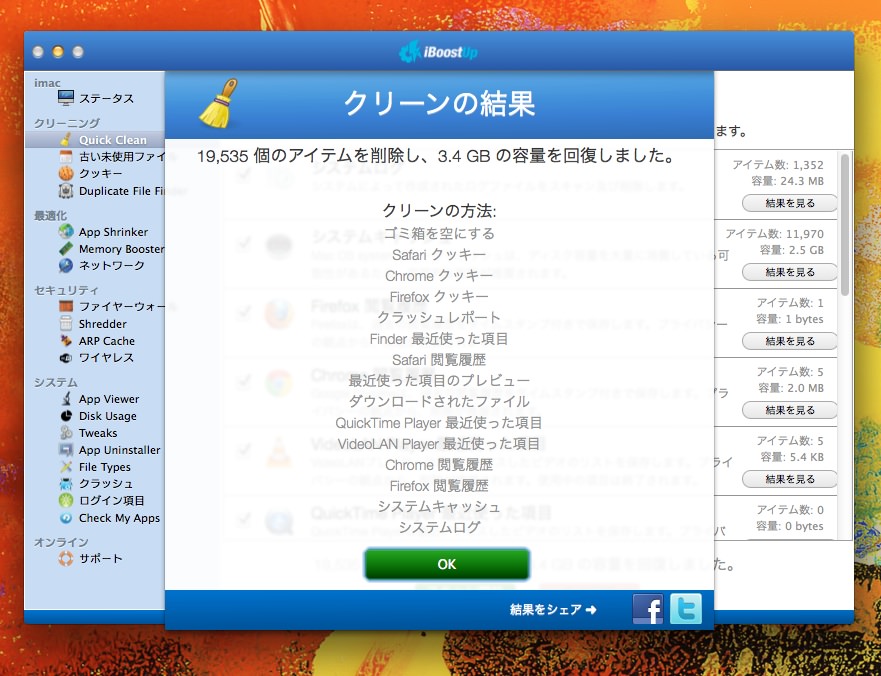Click 結果を見る for the 2.0 MB row

(x=789, y=410)
